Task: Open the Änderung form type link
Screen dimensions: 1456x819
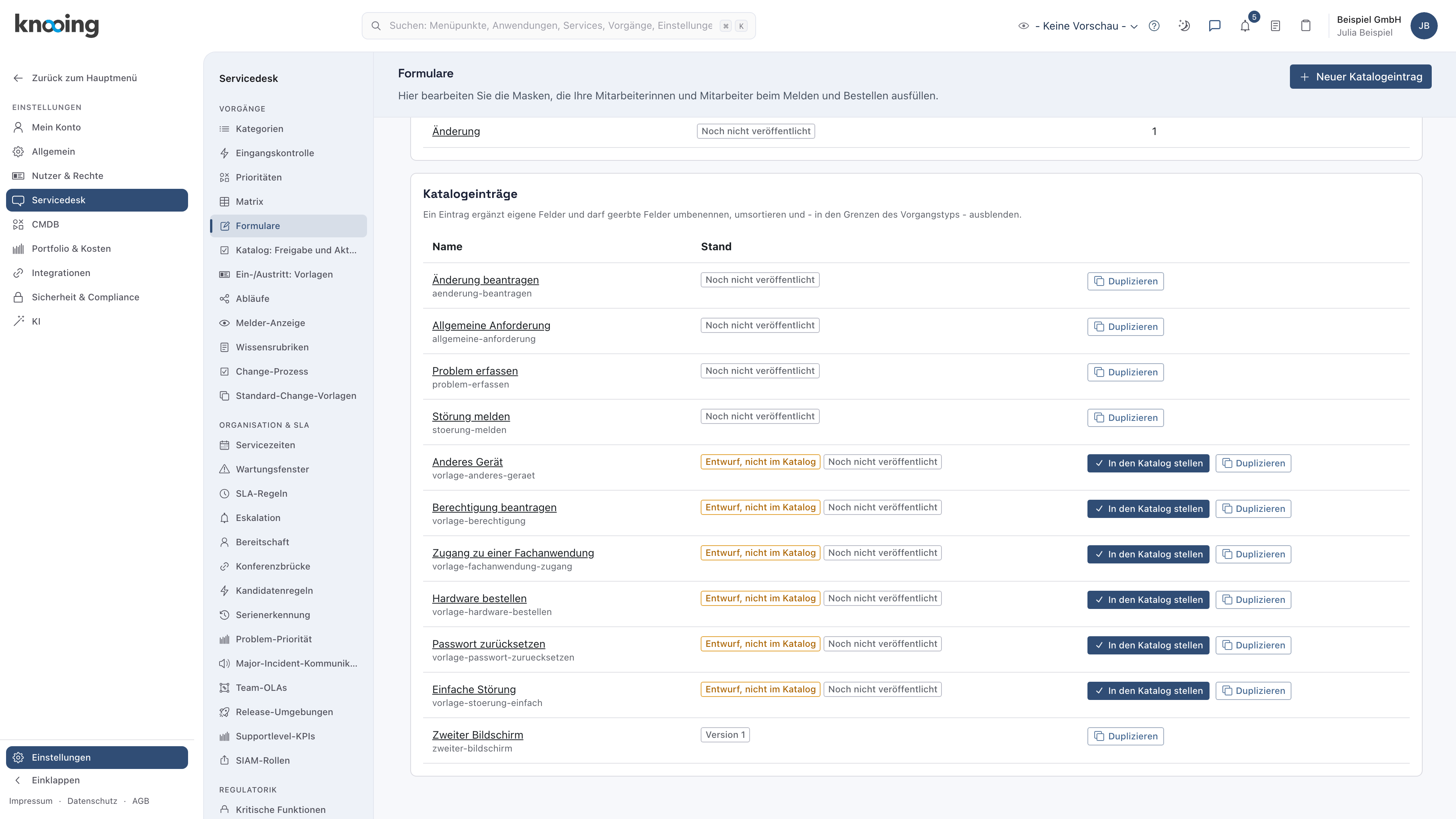Action: 456,131
